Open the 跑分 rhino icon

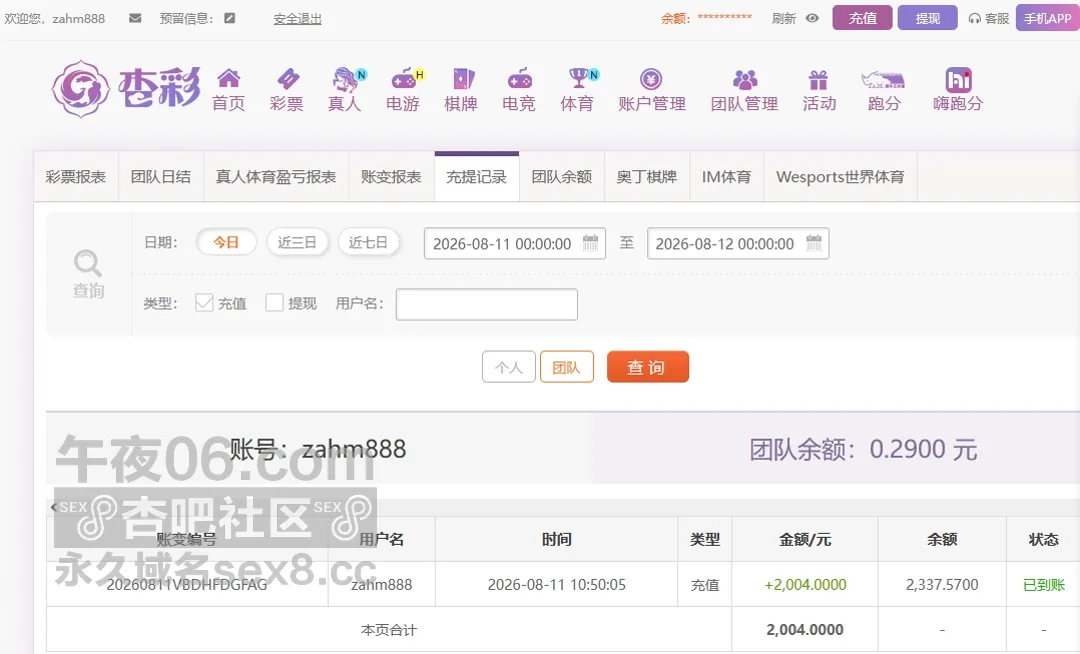click(x=883, y=79)
